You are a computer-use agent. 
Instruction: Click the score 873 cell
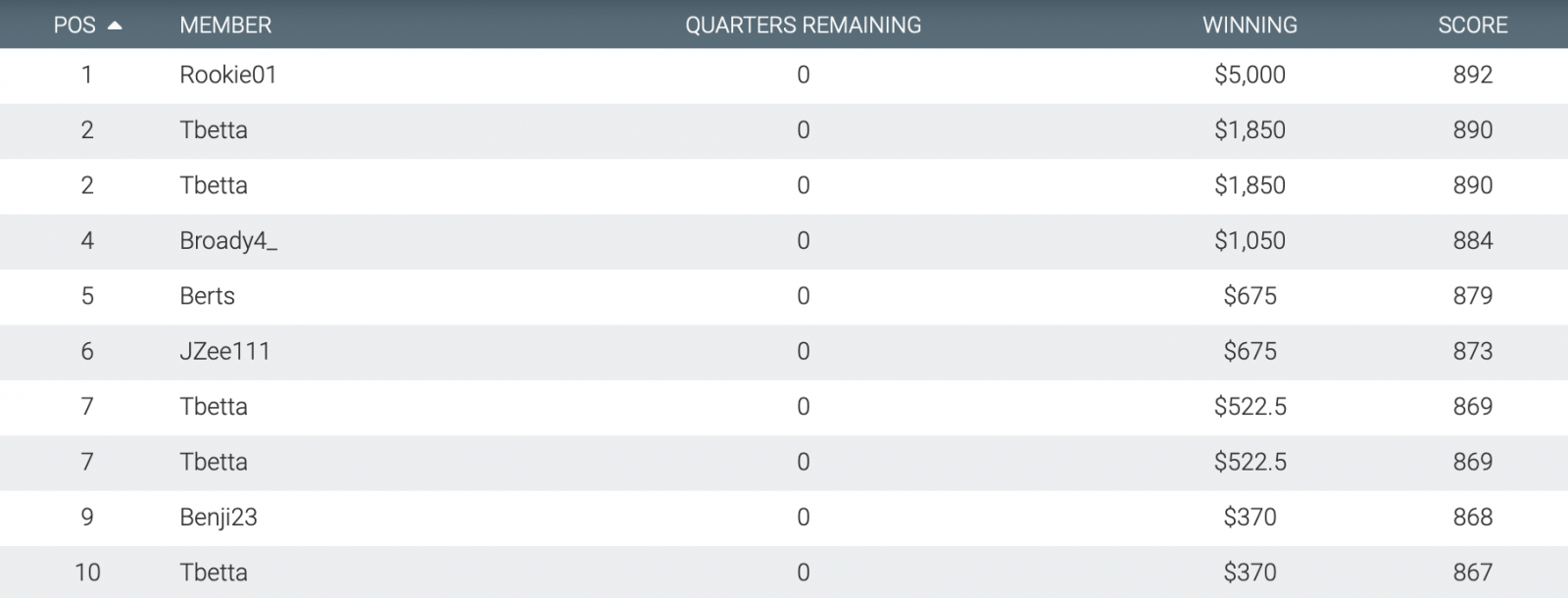click(1472, 351)
